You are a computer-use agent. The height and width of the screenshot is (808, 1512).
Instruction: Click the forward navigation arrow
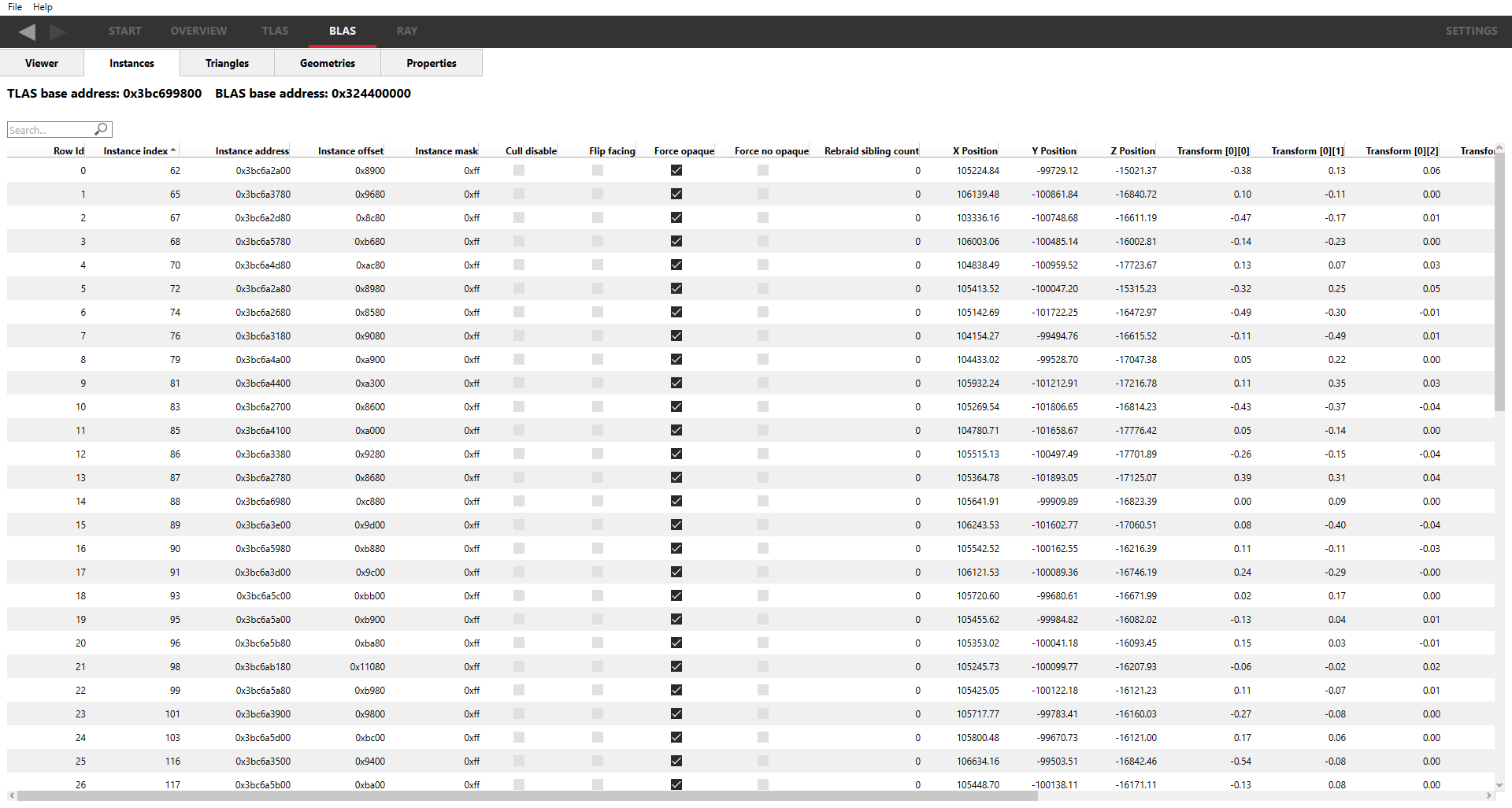pos(57,32)
